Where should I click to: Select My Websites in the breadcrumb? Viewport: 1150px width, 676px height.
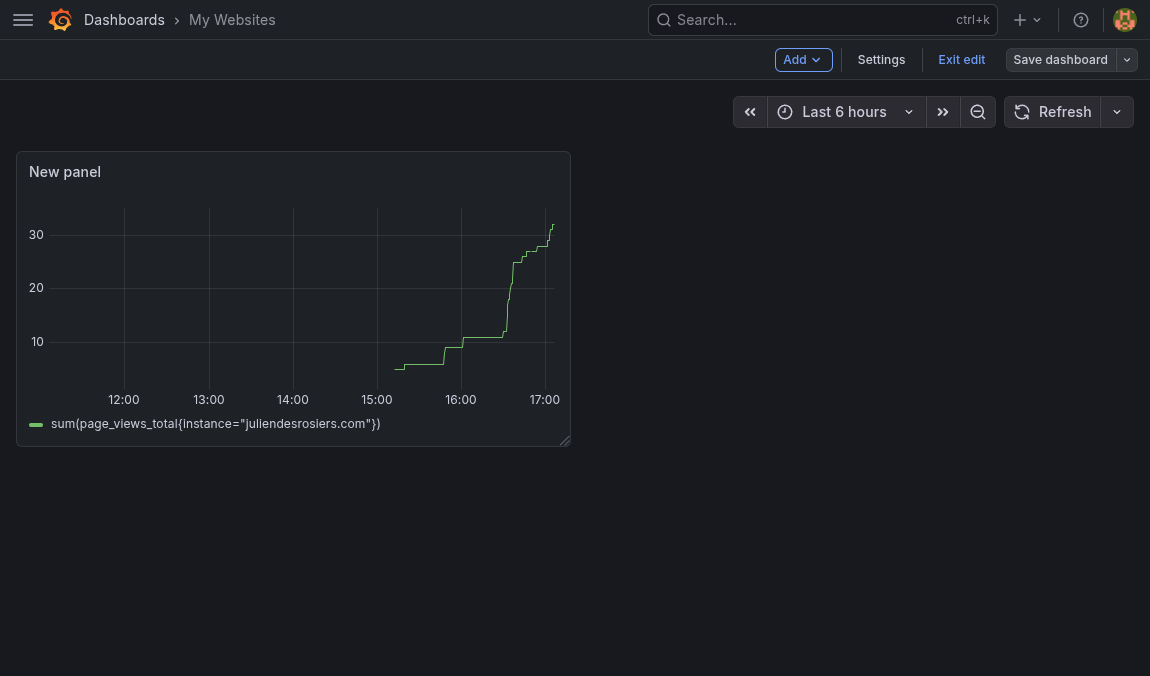tap(232, 19)
